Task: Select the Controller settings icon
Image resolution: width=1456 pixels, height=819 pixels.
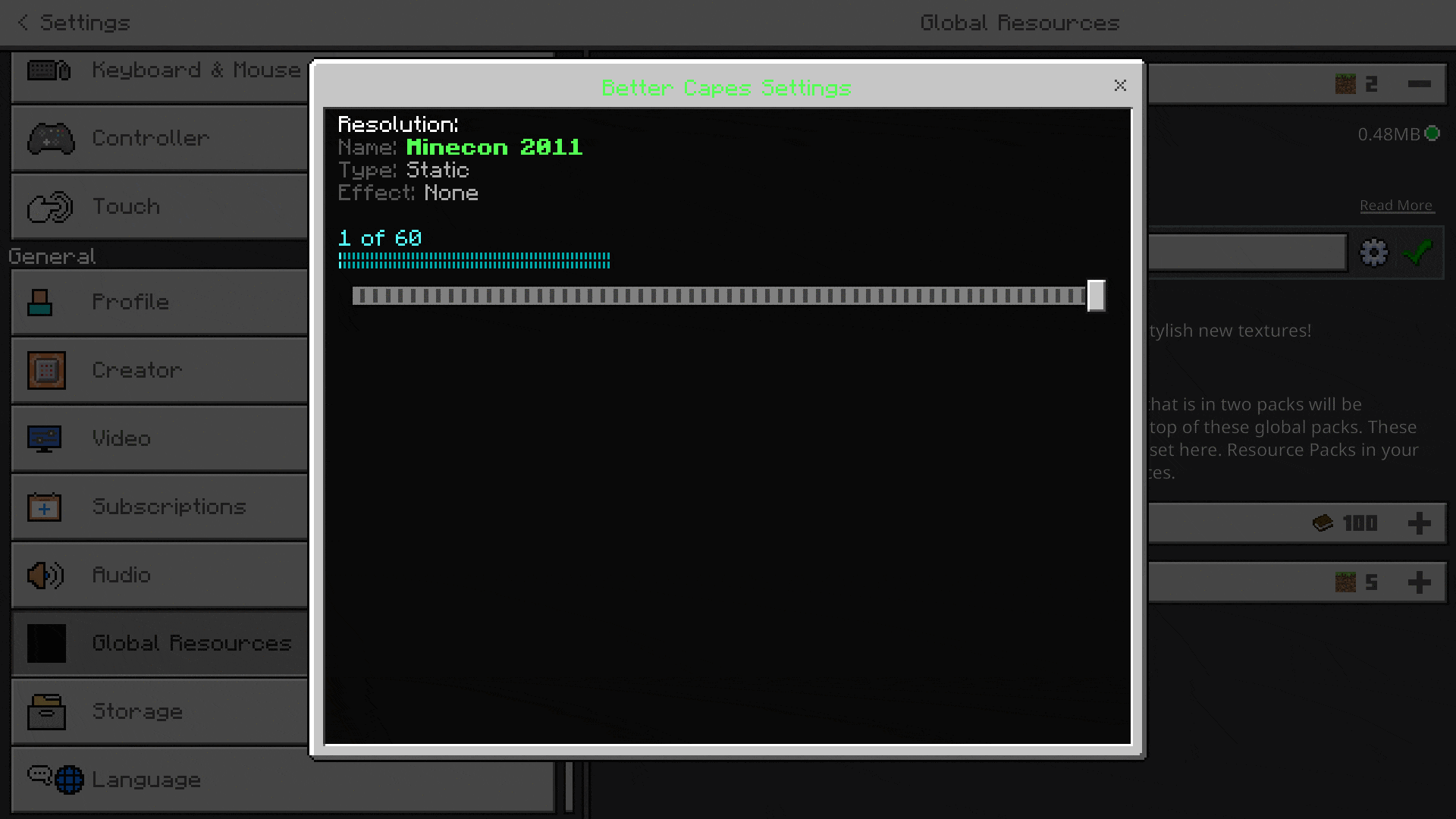Action: [x=46, y=138]
